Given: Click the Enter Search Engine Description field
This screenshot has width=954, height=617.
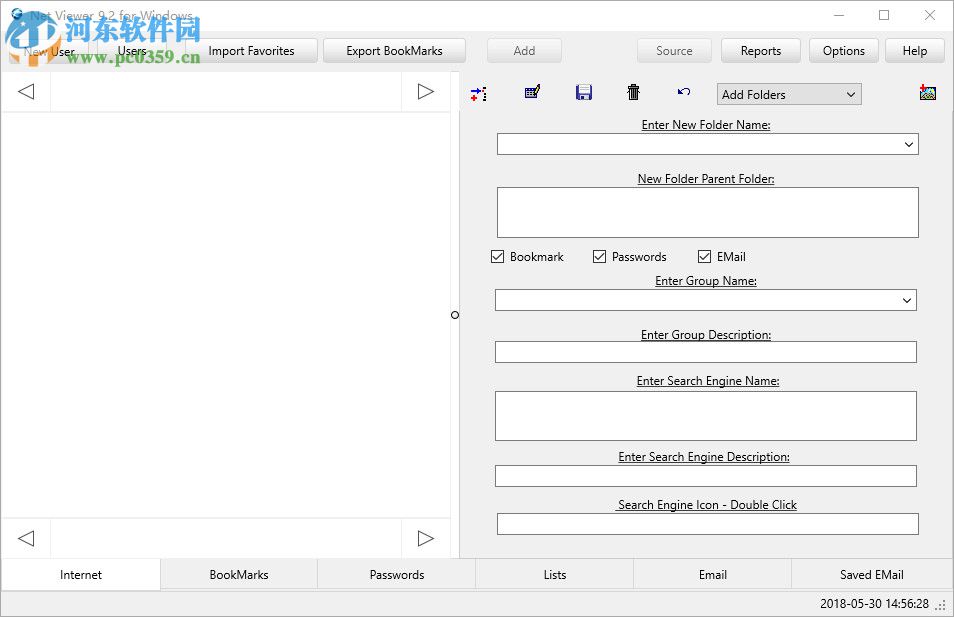Looking at the screenshot, I should (x=706, y=476).
